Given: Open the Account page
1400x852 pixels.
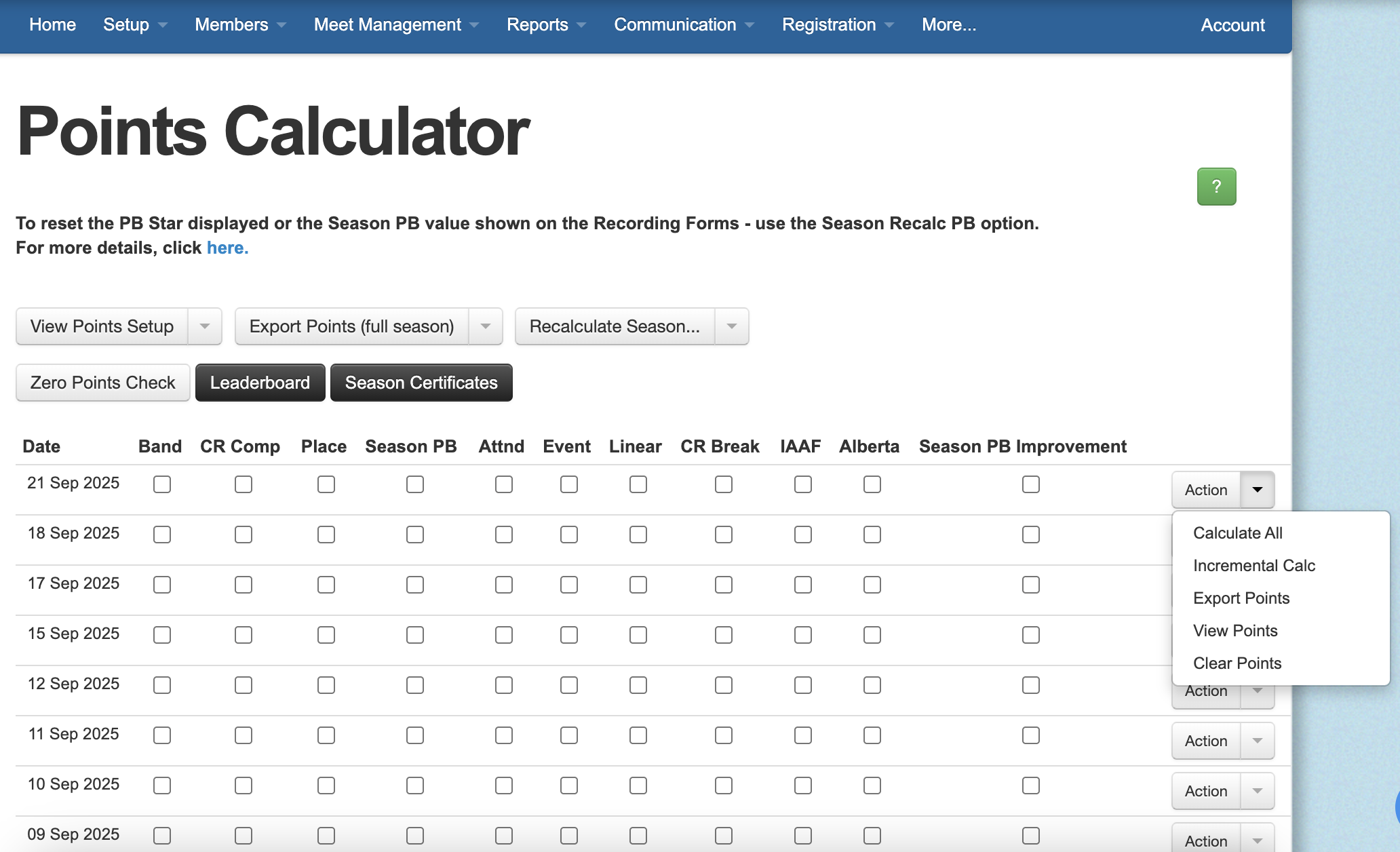Looking at the screenshot, I should [x=1232, y=25].
